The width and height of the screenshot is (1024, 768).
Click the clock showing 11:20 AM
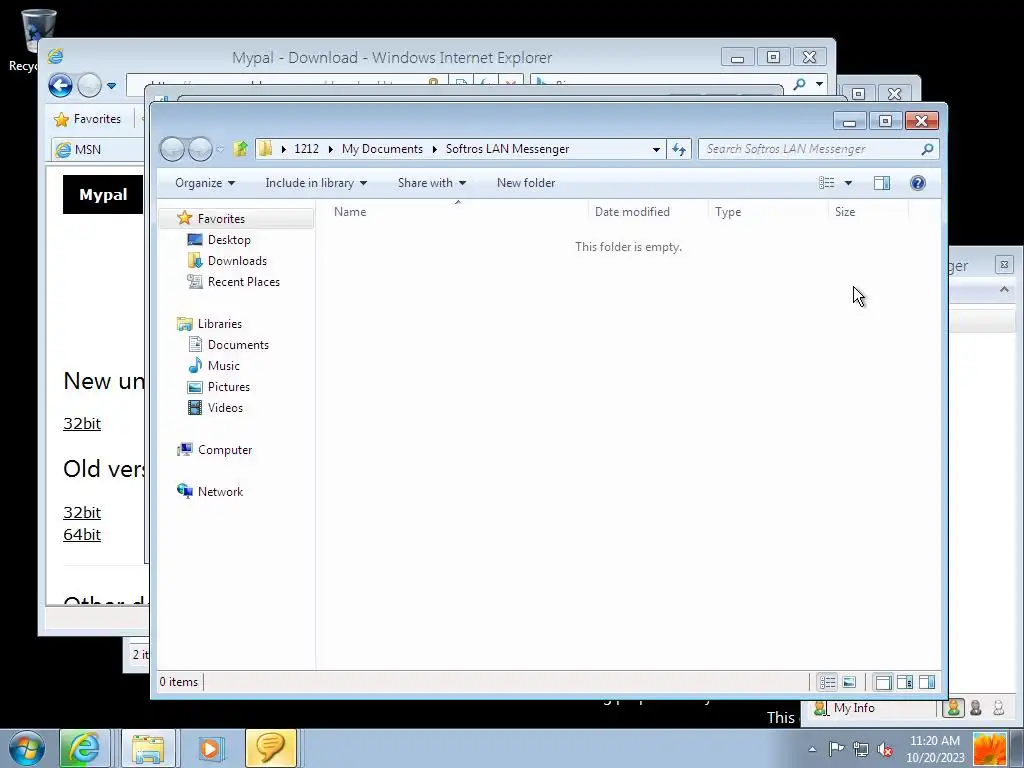935,741
